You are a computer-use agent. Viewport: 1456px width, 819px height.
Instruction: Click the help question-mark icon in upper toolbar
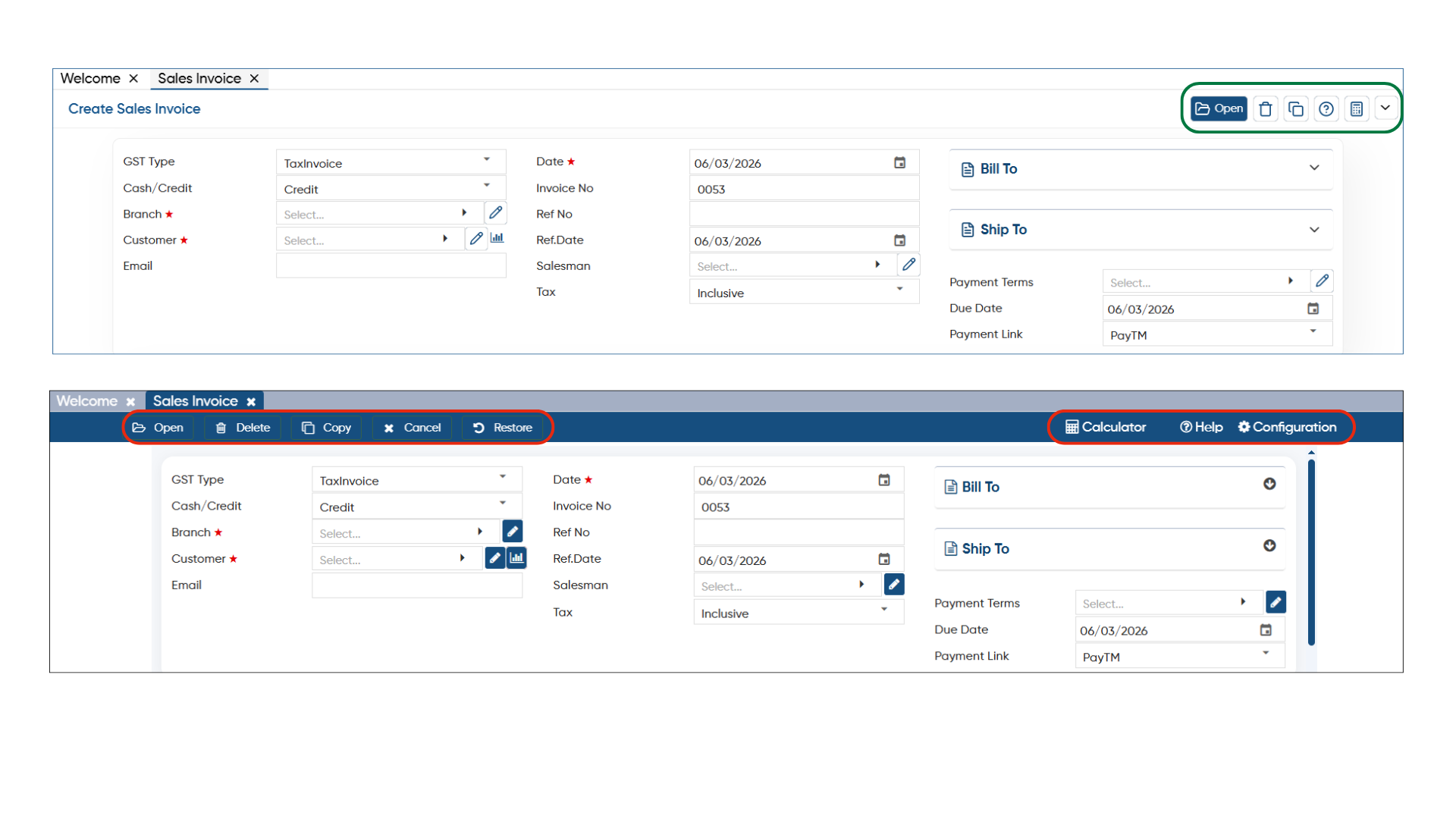tap(1326, 109)
